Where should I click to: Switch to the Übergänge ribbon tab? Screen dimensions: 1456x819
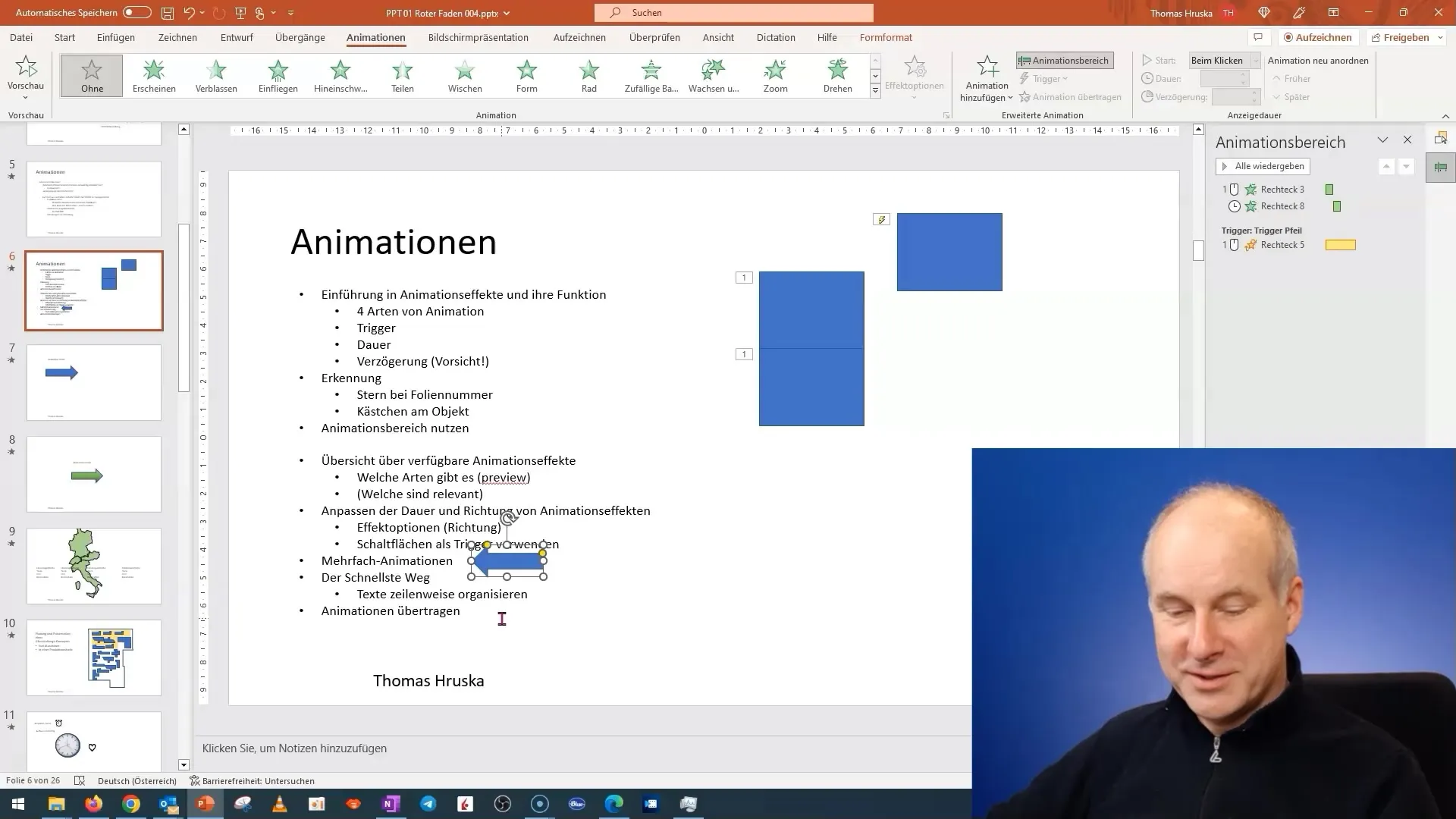point(299,37)
